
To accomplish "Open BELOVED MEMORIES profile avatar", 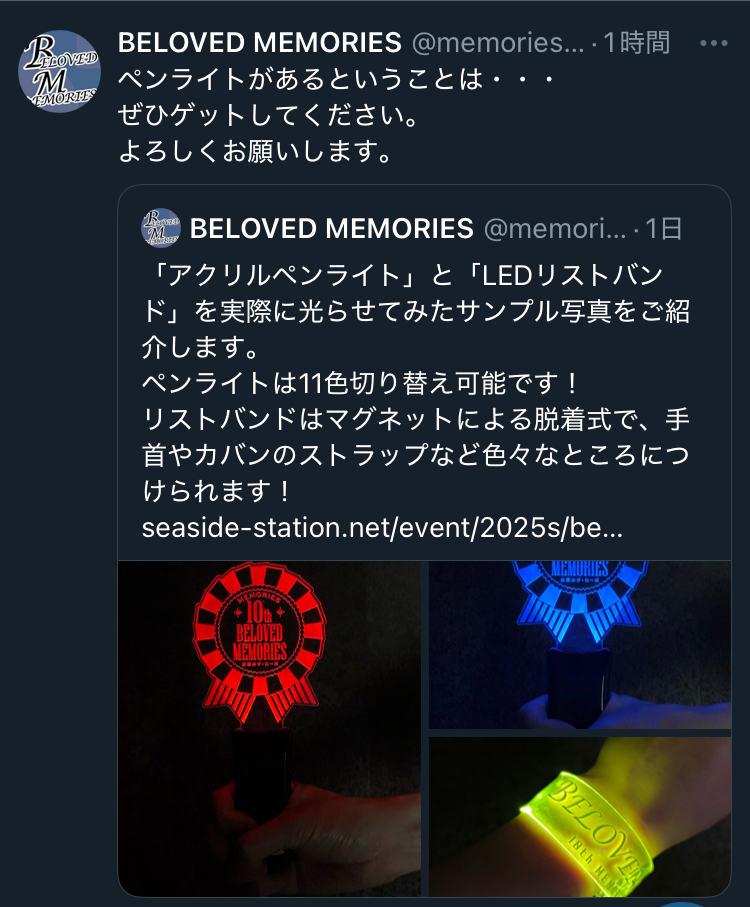I will (x=60, y=71).
